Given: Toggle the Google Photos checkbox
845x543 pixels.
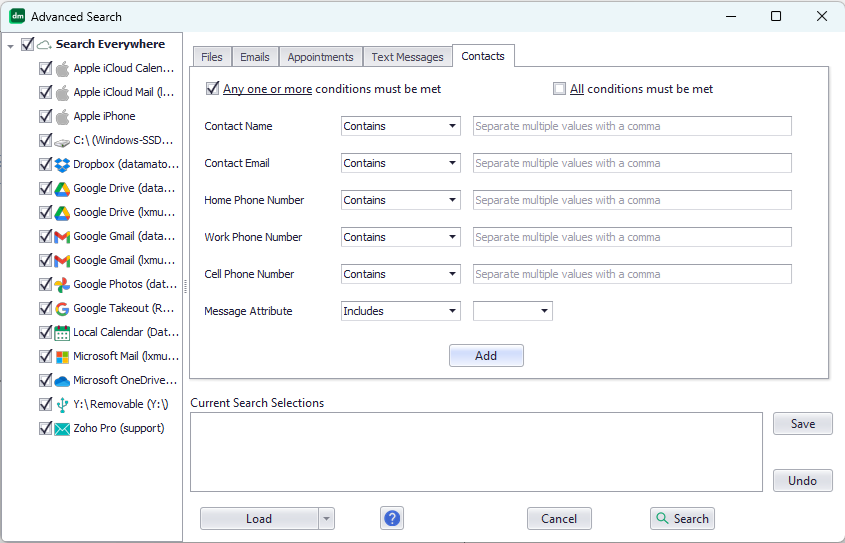Looking at the screenshot, I should (46, 284).
